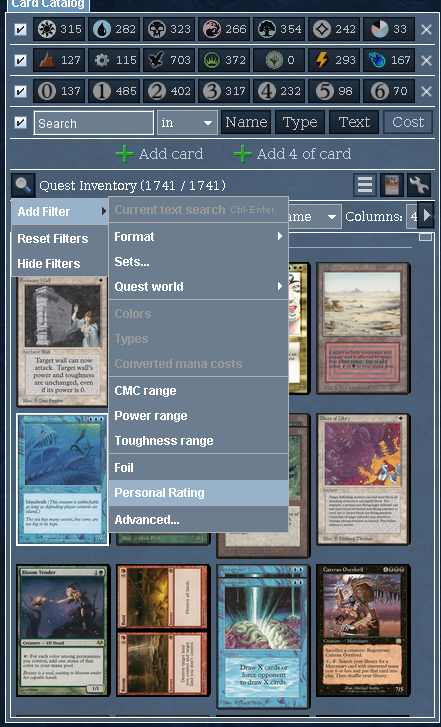The width and height of the screenshot is (441, 727).
Task: Open the wrench settings icon
Action: pyautogui.click(x=419, y=185)
